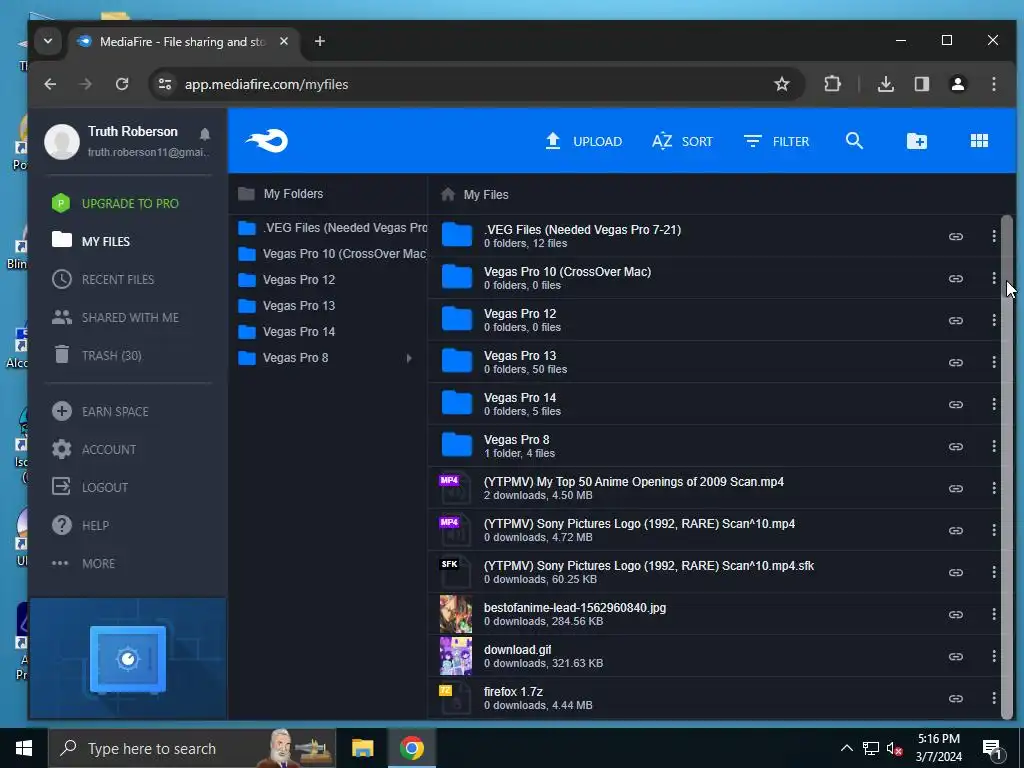Copy share link for Vegas Pro 12 folder
Screen dimensions: 1024x768
[955, 320]
